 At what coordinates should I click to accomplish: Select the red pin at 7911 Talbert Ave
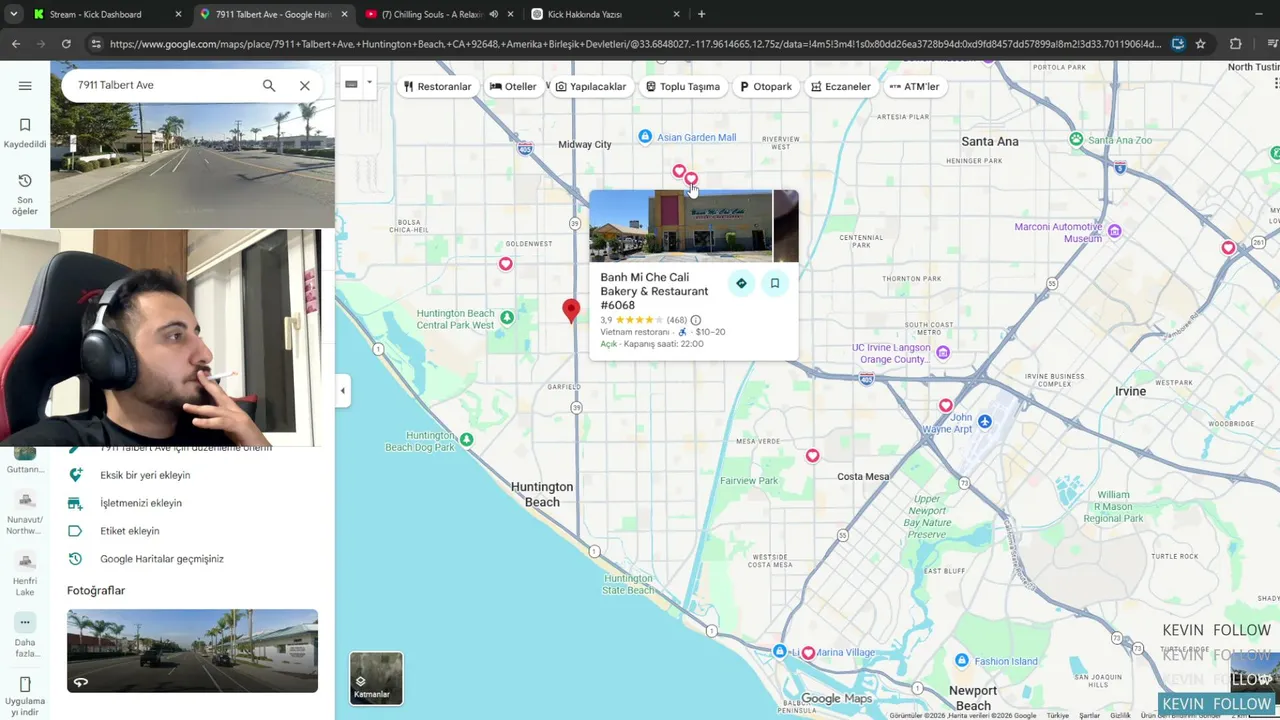coord(571,311)
